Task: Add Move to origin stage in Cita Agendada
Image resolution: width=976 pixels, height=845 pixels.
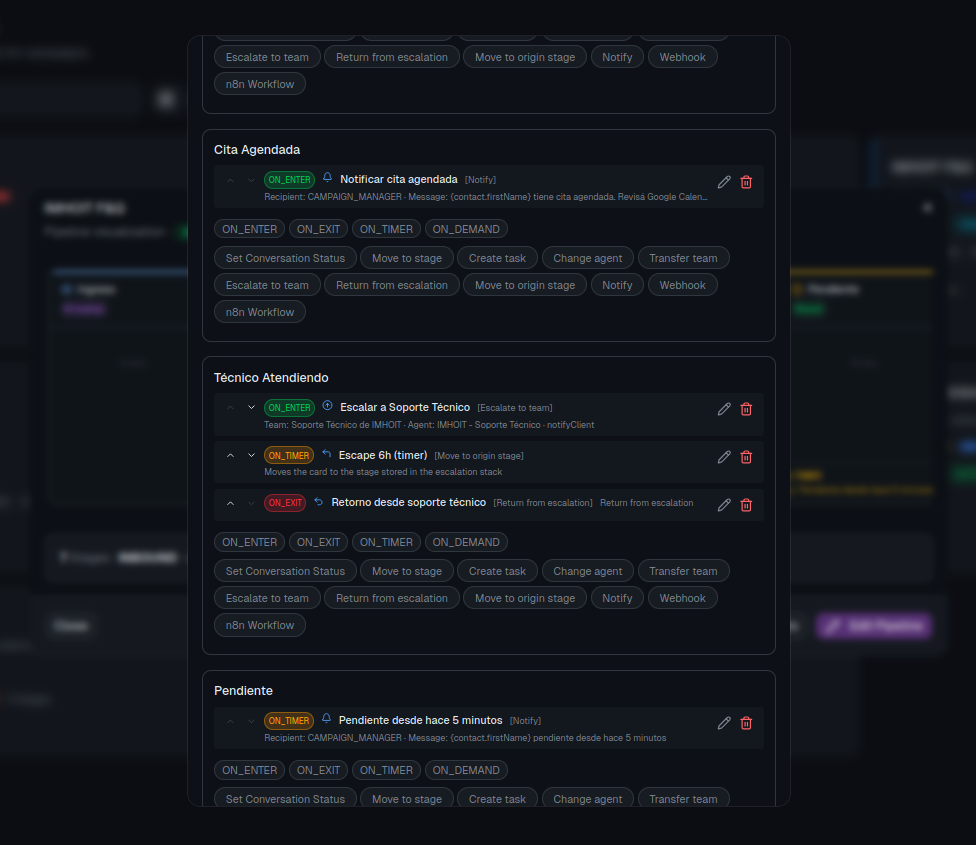Action: pos(525,285)
